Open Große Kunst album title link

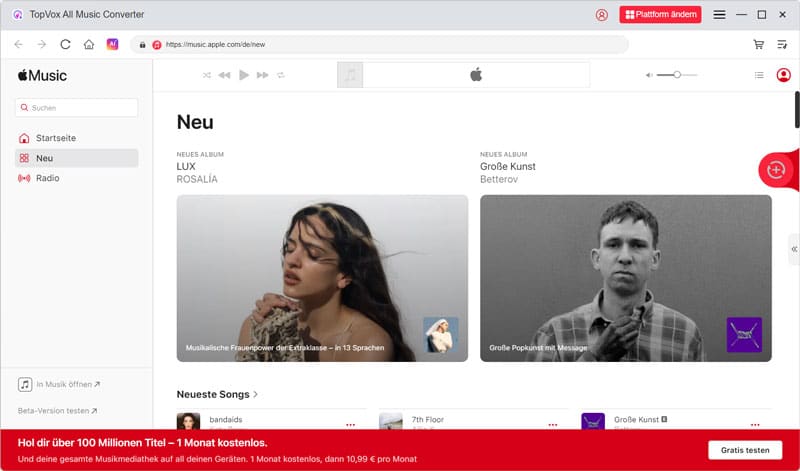(x=508, y=166)
